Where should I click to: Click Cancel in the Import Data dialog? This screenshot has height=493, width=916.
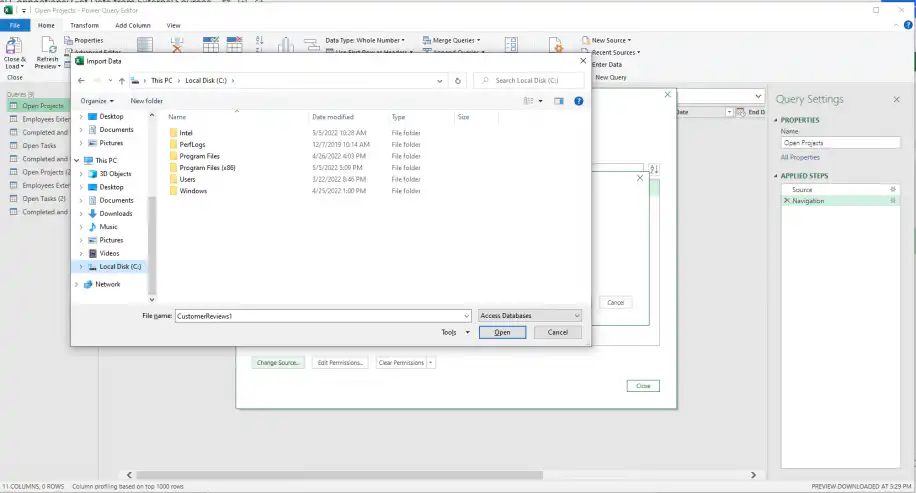click(x=557, y=332)
